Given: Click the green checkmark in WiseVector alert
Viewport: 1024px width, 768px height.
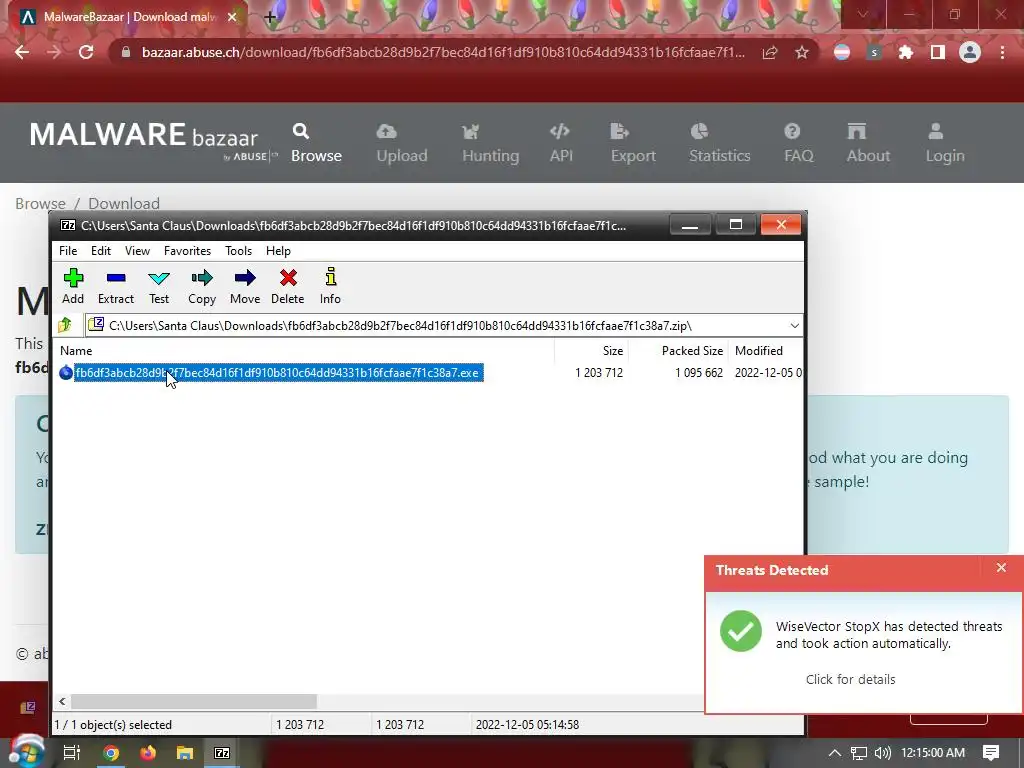Looking at the screenshot, I should pos(741,631).
